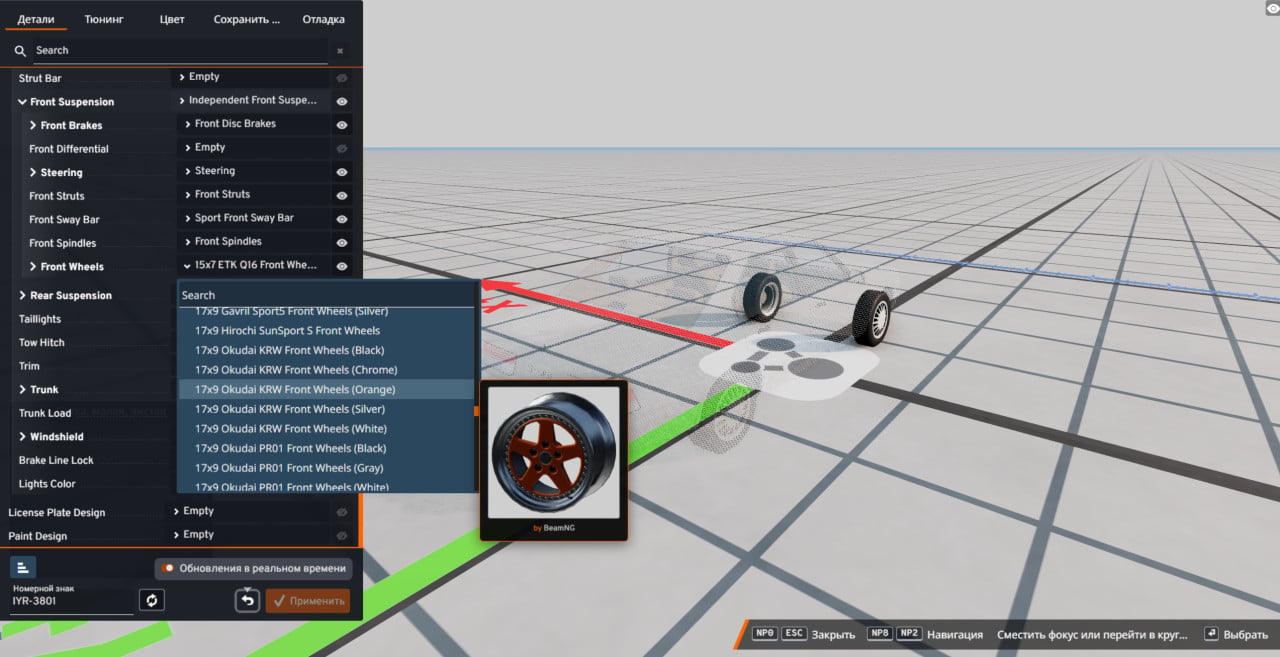Viewport: 1280px width, 657px height.
Task: Open the Front Disc Brakes dropdown
Action: pos(254,124)
